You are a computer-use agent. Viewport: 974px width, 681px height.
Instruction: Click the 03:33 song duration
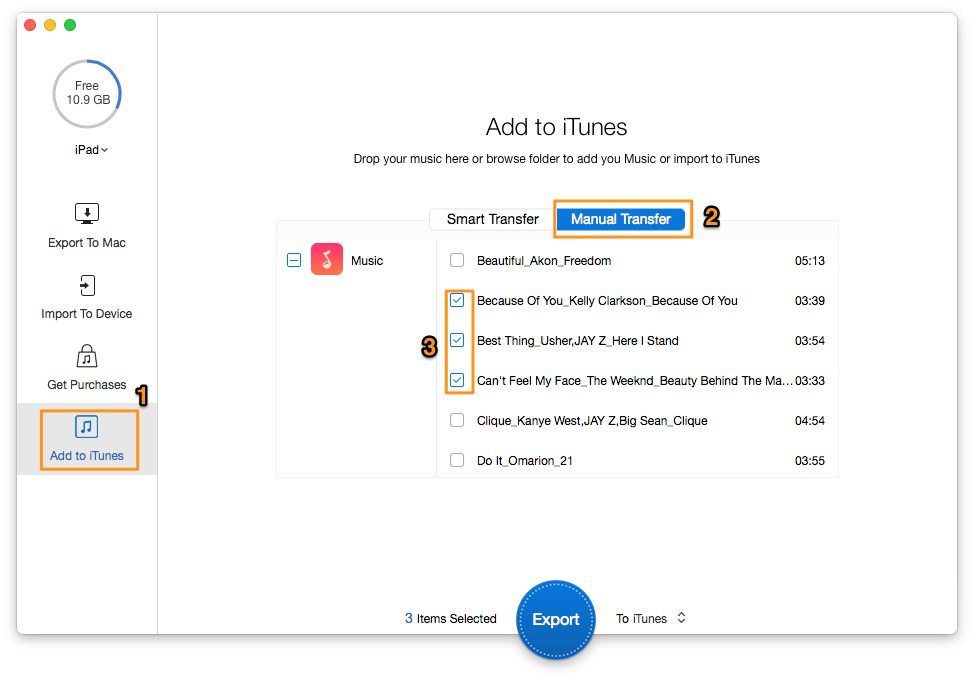click(810, 380)
